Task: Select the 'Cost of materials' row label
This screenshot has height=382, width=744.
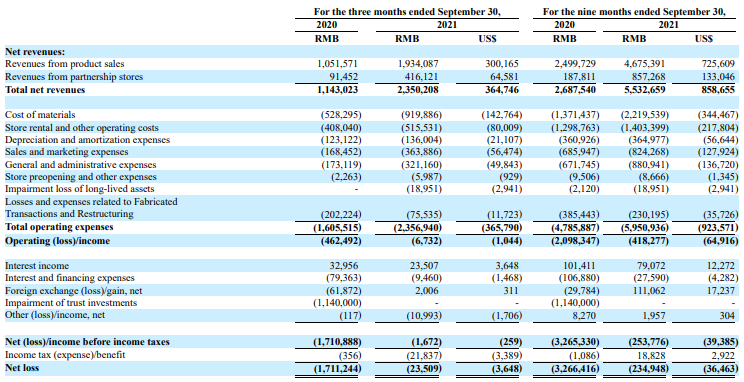Action: 40,115
